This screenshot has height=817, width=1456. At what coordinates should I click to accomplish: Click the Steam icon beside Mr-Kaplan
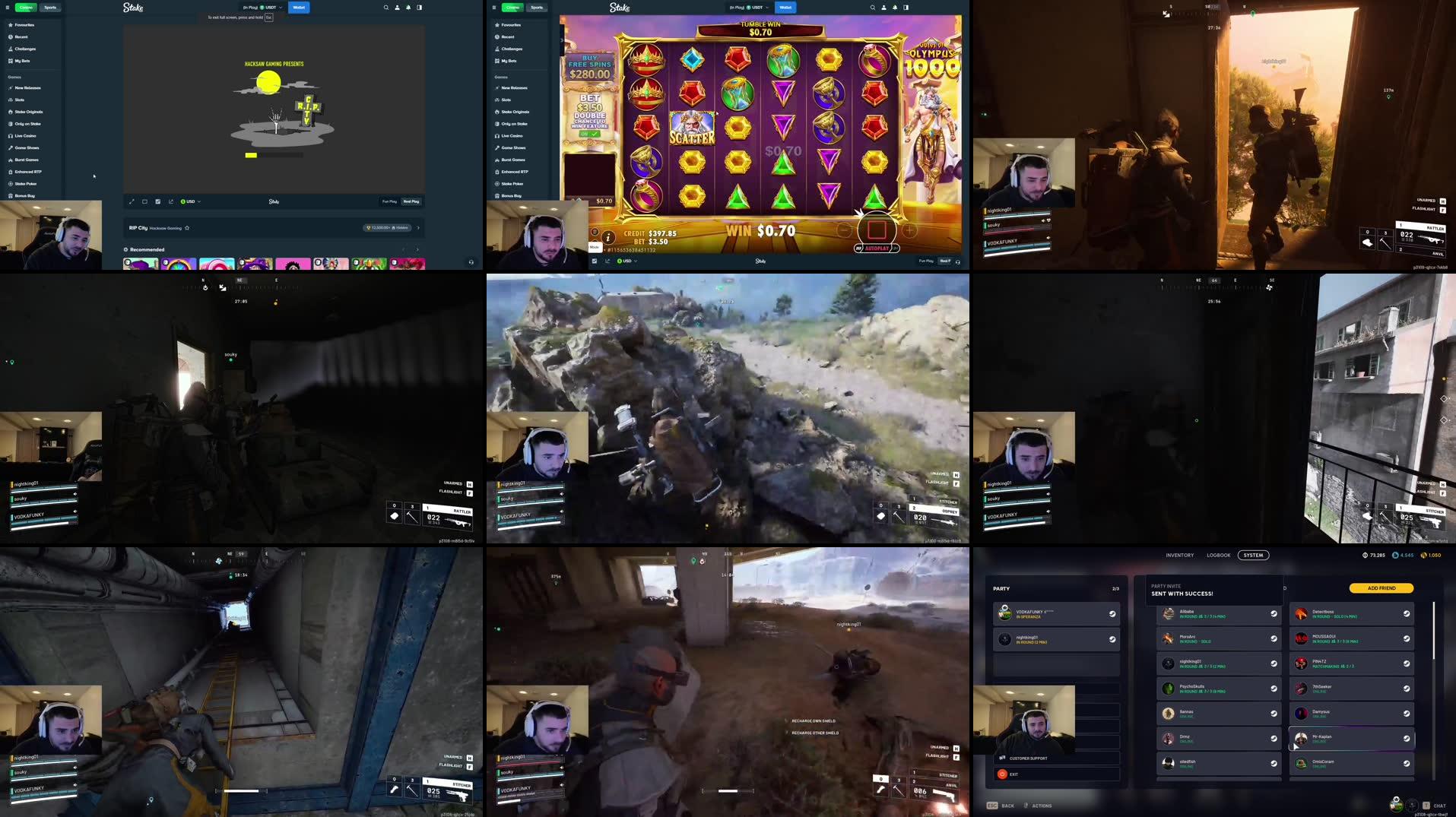(x=1406, y=738)
